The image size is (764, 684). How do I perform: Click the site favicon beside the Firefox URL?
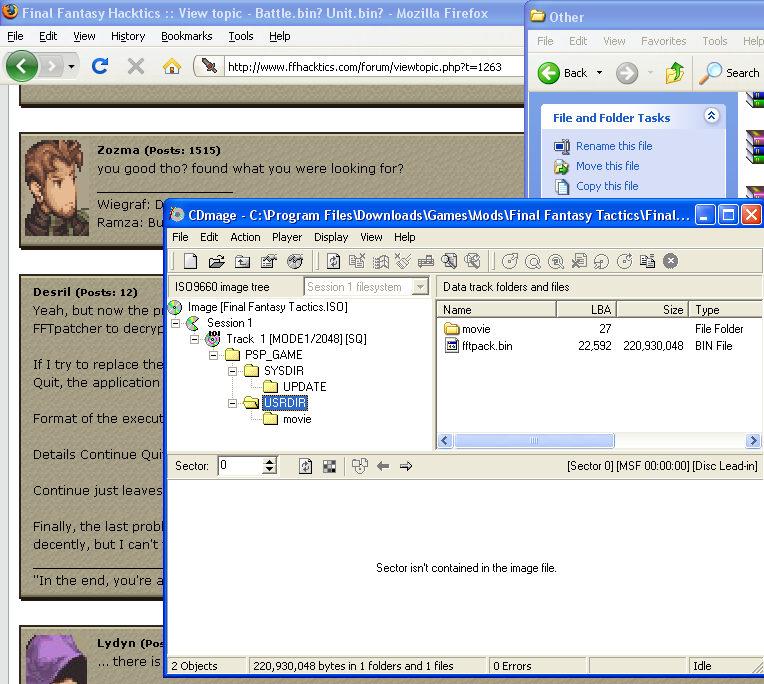[209, 66]
